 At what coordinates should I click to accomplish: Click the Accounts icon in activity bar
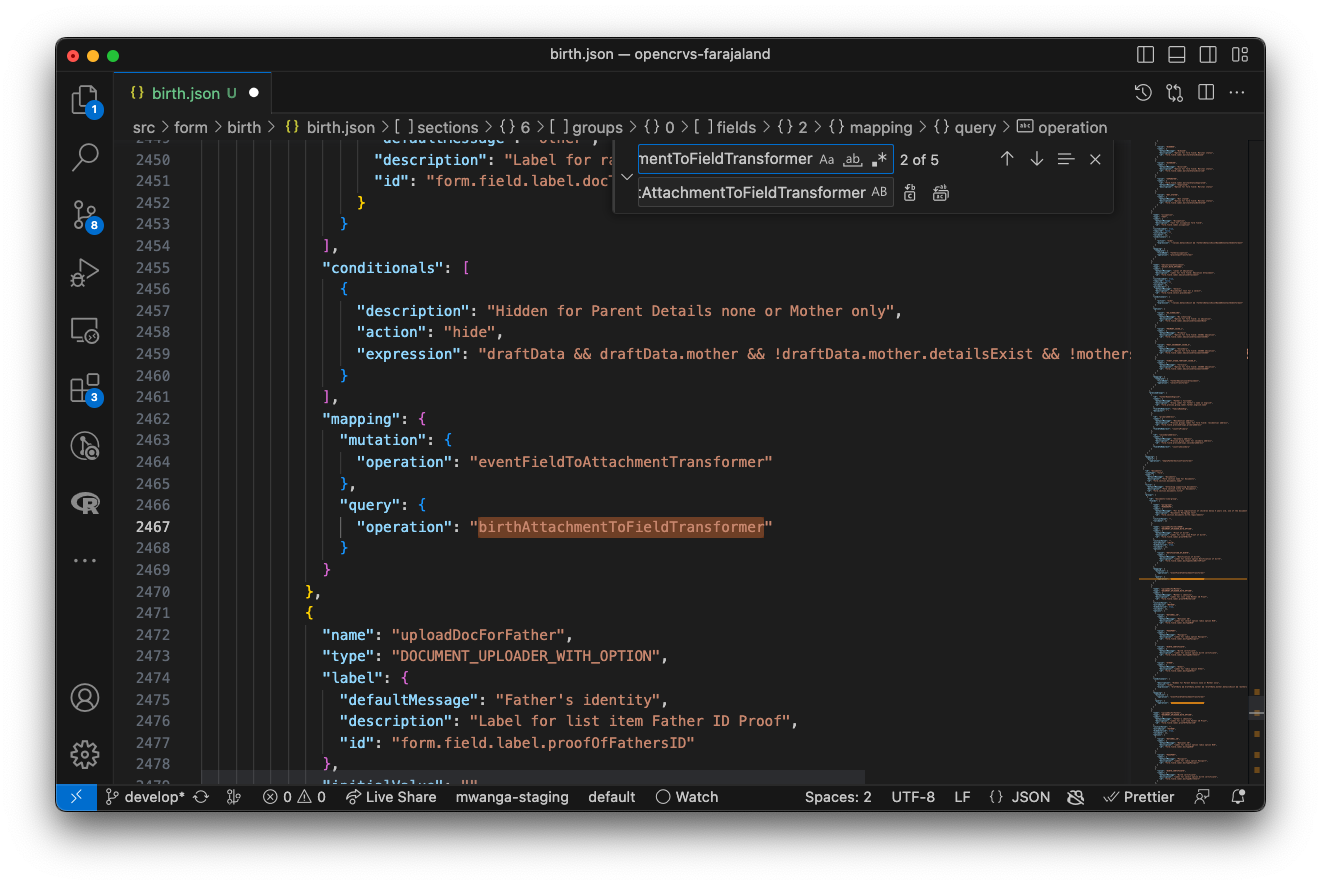85,697
